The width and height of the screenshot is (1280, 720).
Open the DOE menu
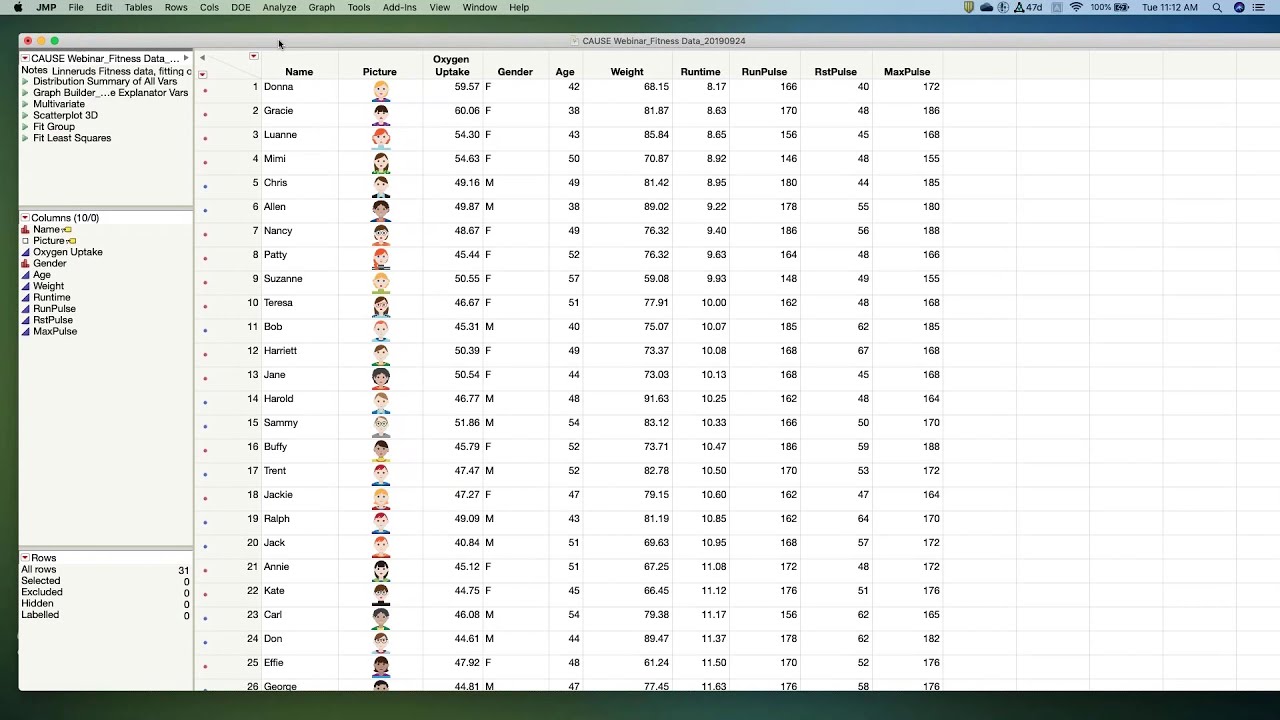[x=241, y=7]
